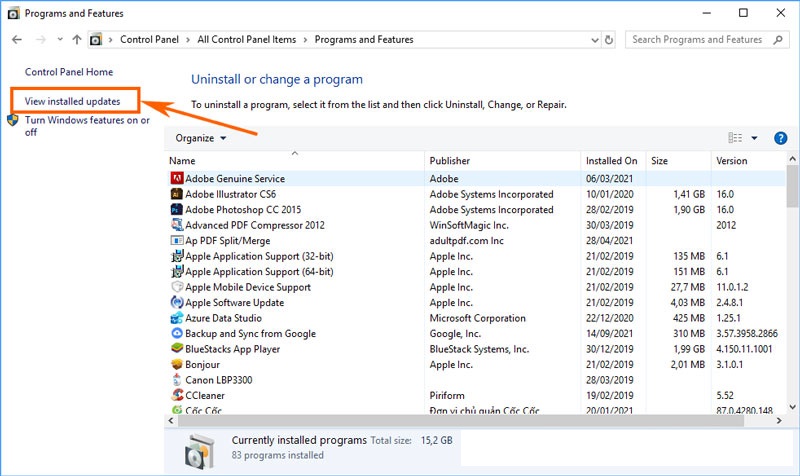This screenshot has height=476, width=800.
Task: Sort the list by Publisher column header
Action: [450, 160]
